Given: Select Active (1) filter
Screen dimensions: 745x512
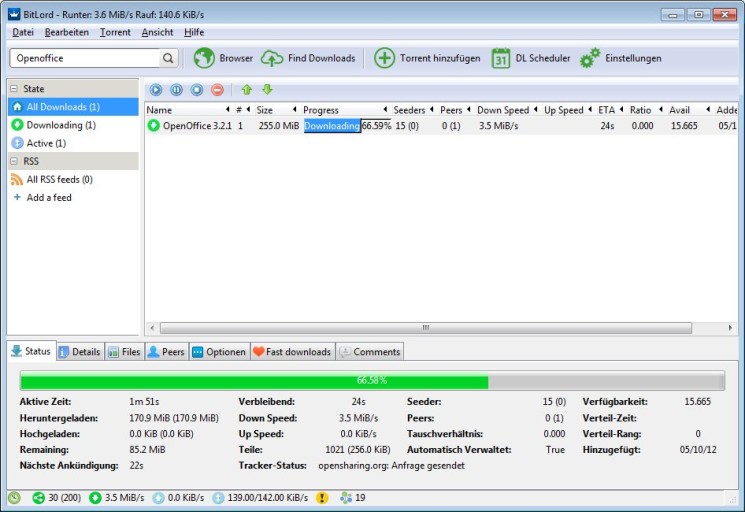Looking at the screenshot, I should click(73, 143).
